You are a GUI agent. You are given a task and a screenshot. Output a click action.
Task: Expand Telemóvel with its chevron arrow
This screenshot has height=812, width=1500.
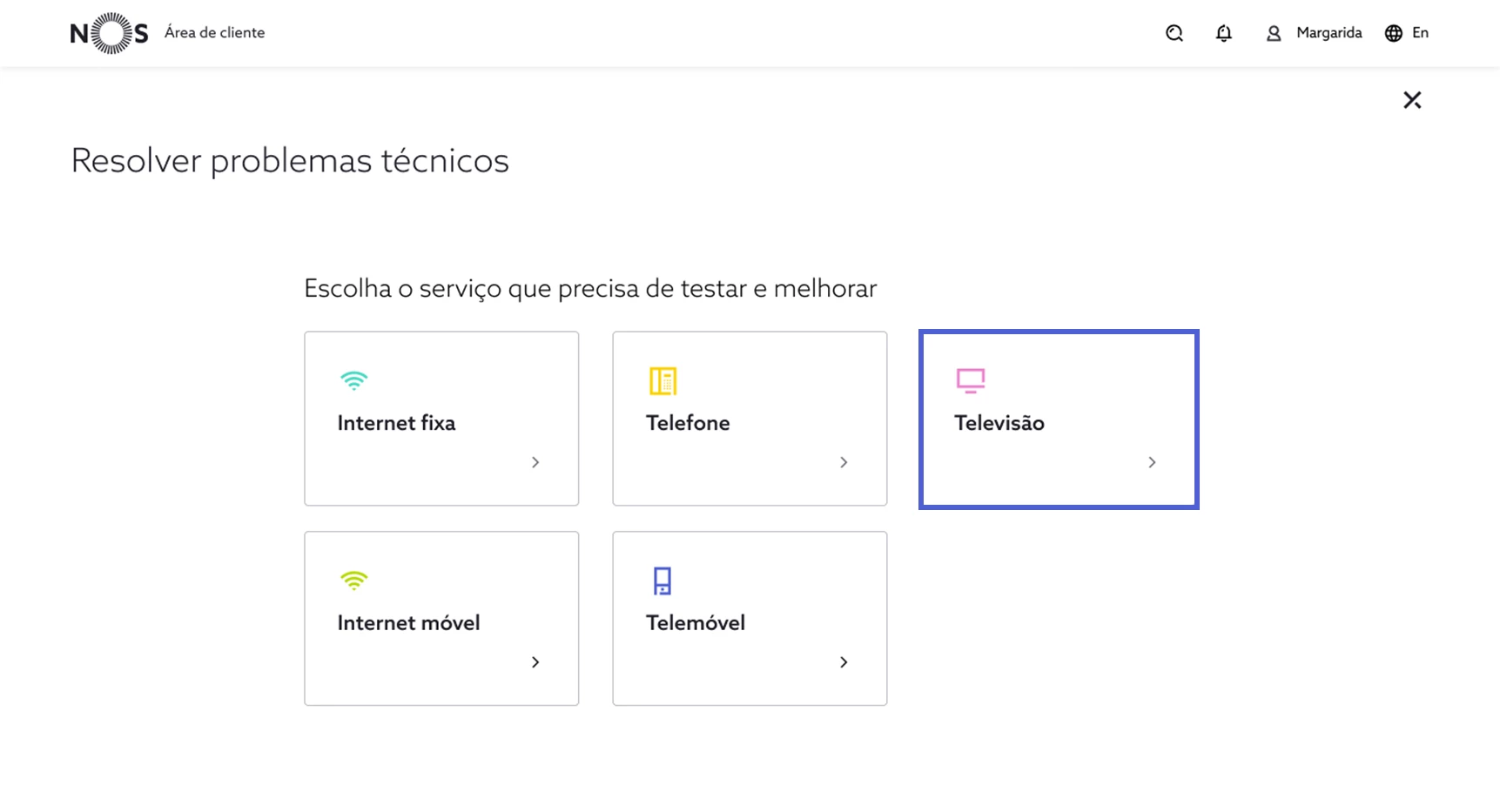pos(844,662)
